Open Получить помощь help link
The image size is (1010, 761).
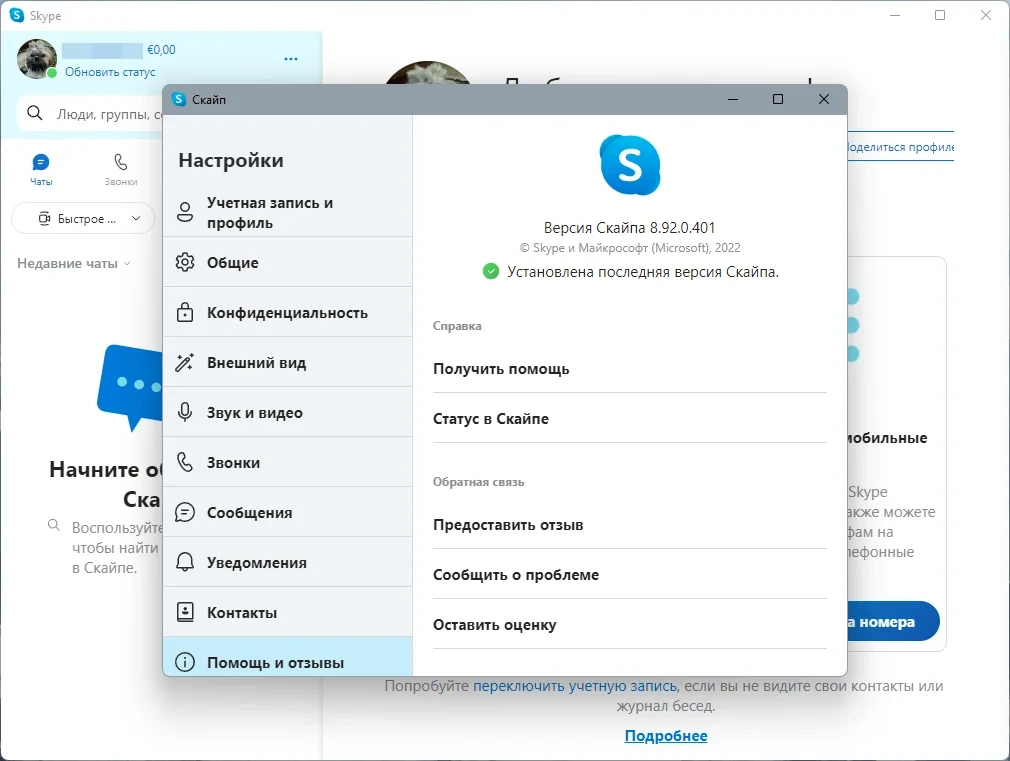(629, 369)
